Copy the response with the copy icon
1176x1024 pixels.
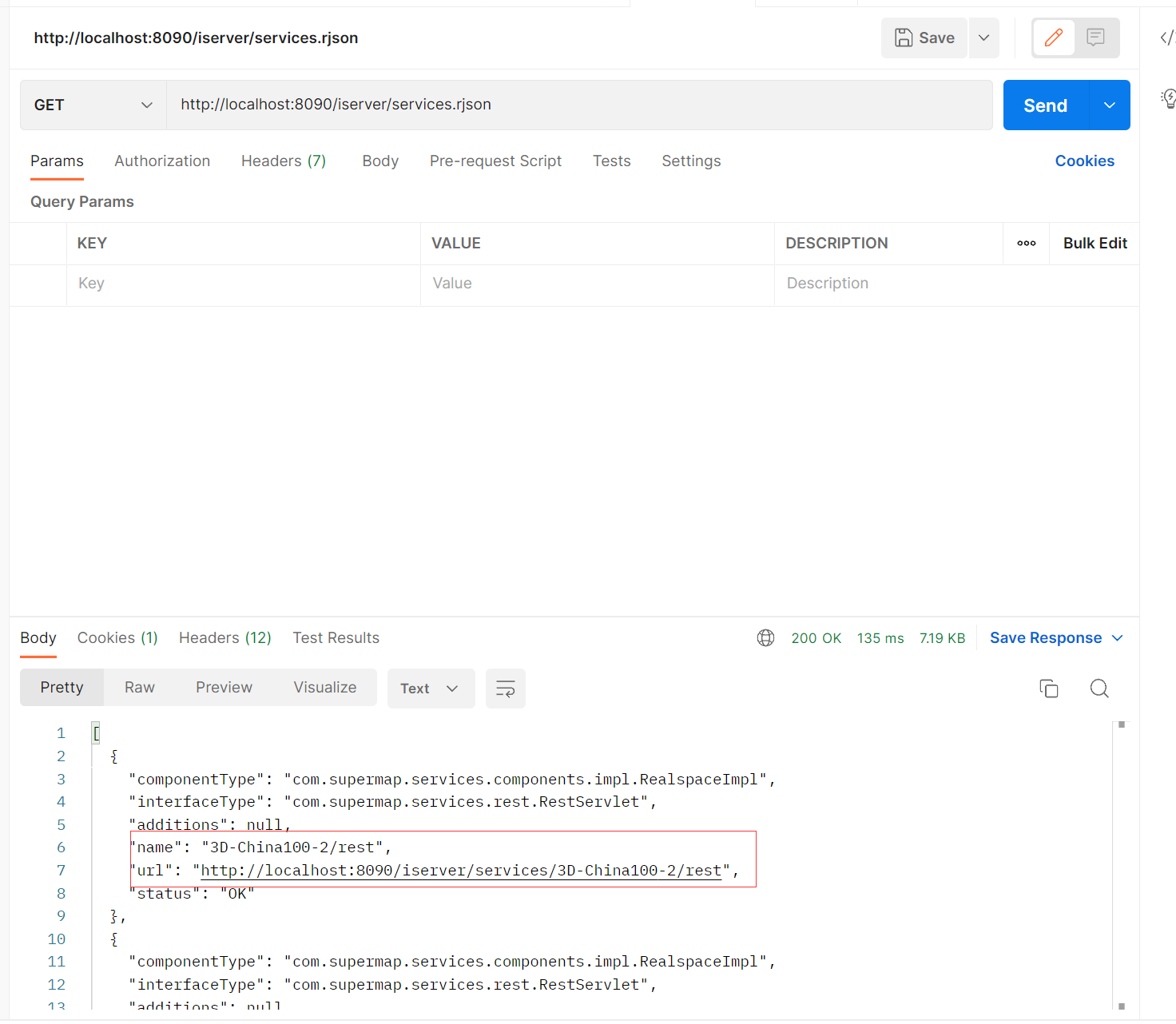coord(1049,689)
